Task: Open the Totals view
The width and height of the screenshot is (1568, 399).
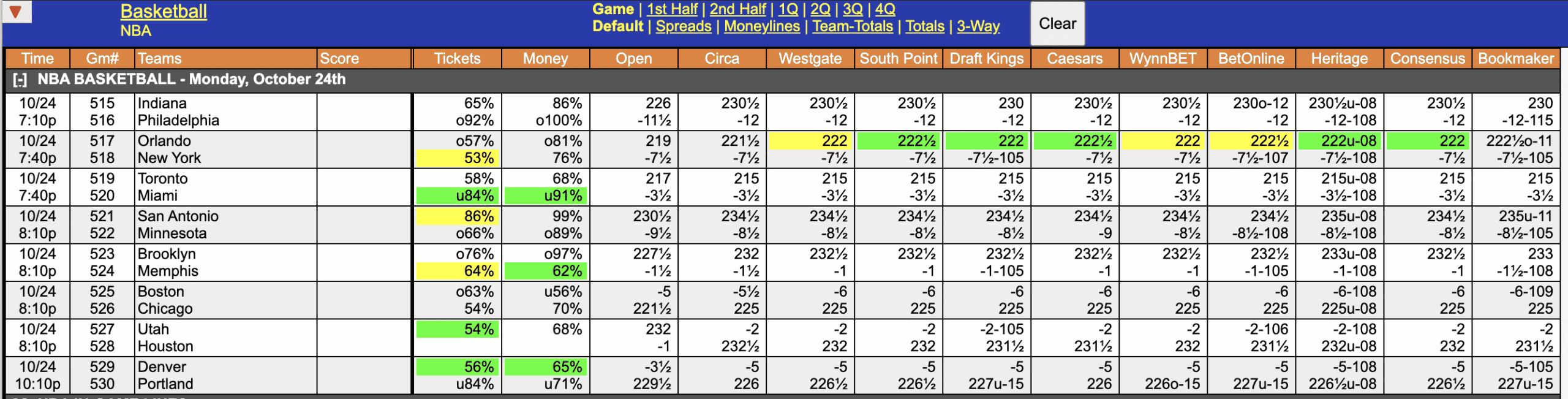Action: coord(925,26)
